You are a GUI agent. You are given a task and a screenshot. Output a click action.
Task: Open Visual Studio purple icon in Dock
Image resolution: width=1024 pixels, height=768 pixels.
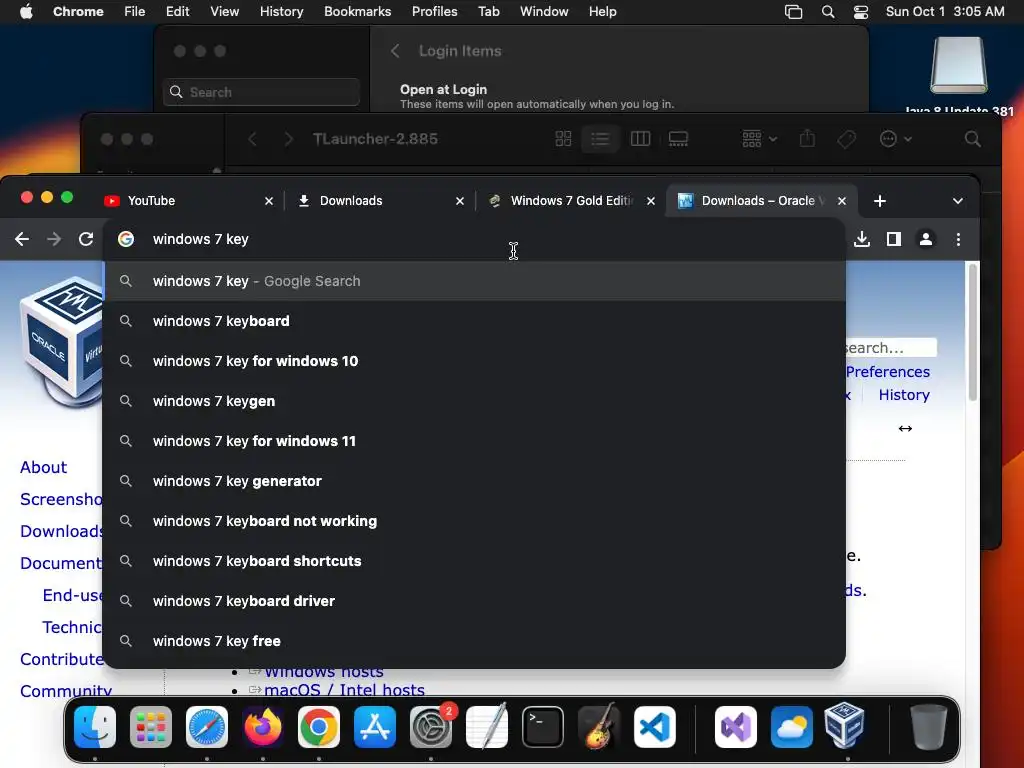click(x=736, y=727)
